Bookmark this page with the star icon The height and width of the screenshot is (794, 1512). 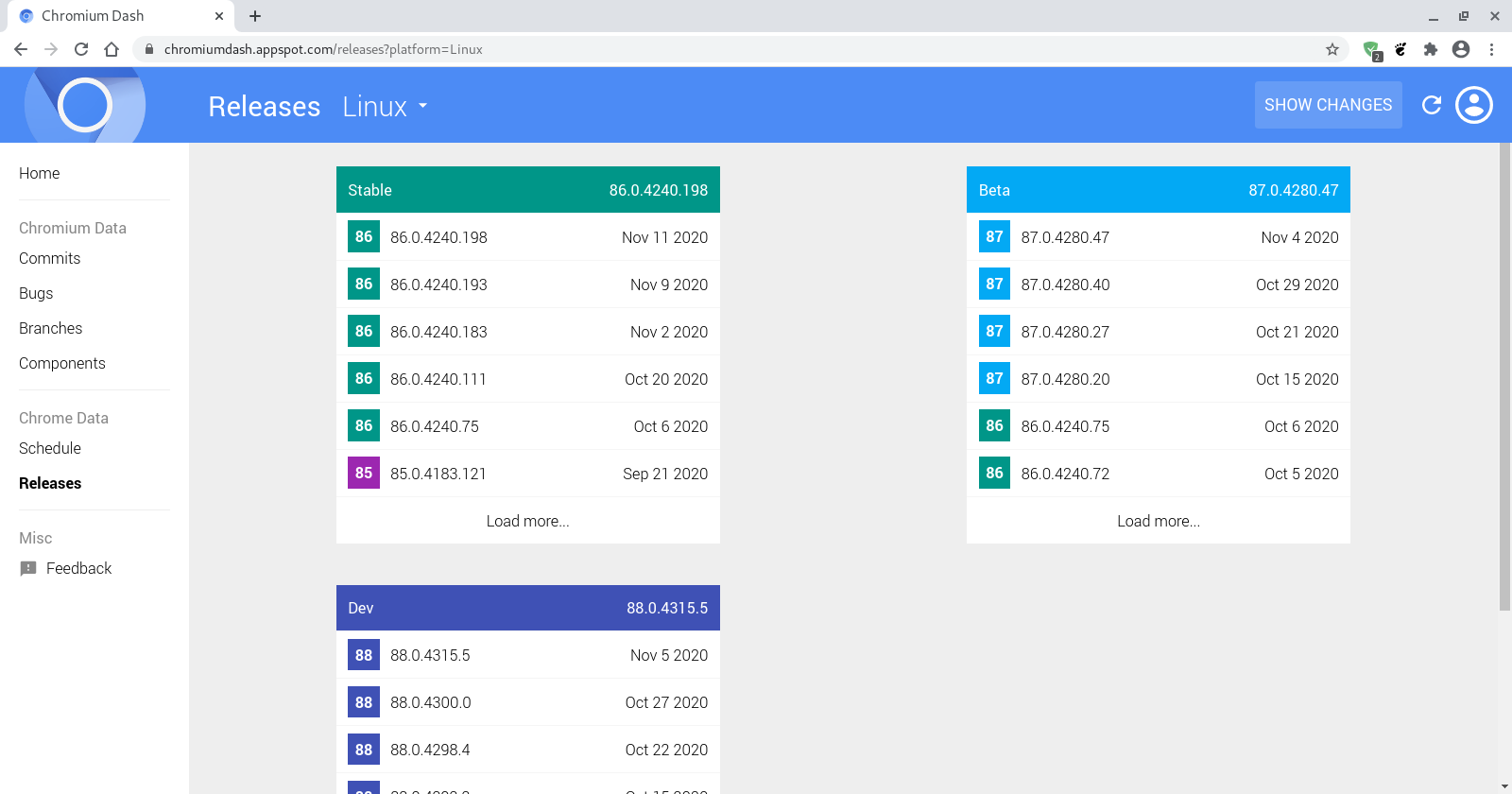pos(1332,49)
